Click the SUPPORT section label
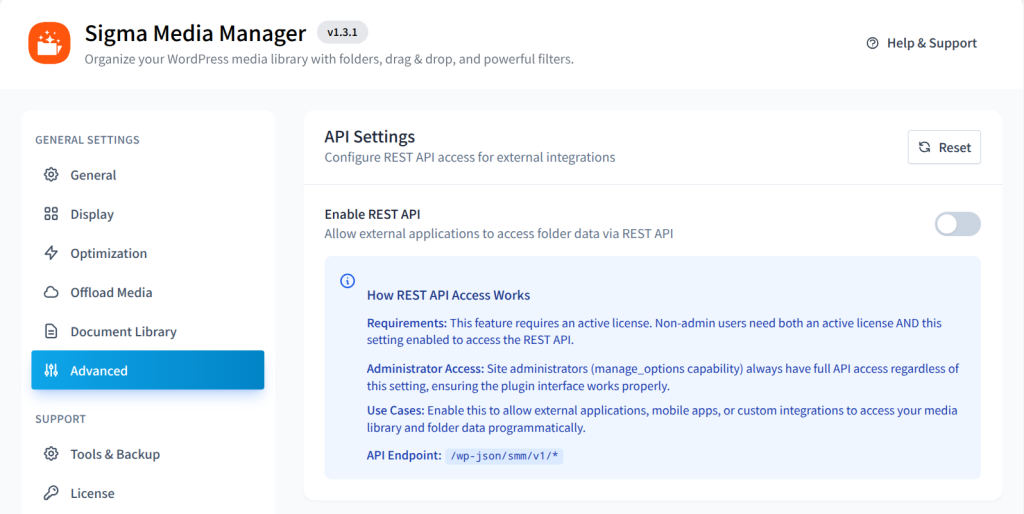Screen dimensions: 1024x514 coord(60,419)
